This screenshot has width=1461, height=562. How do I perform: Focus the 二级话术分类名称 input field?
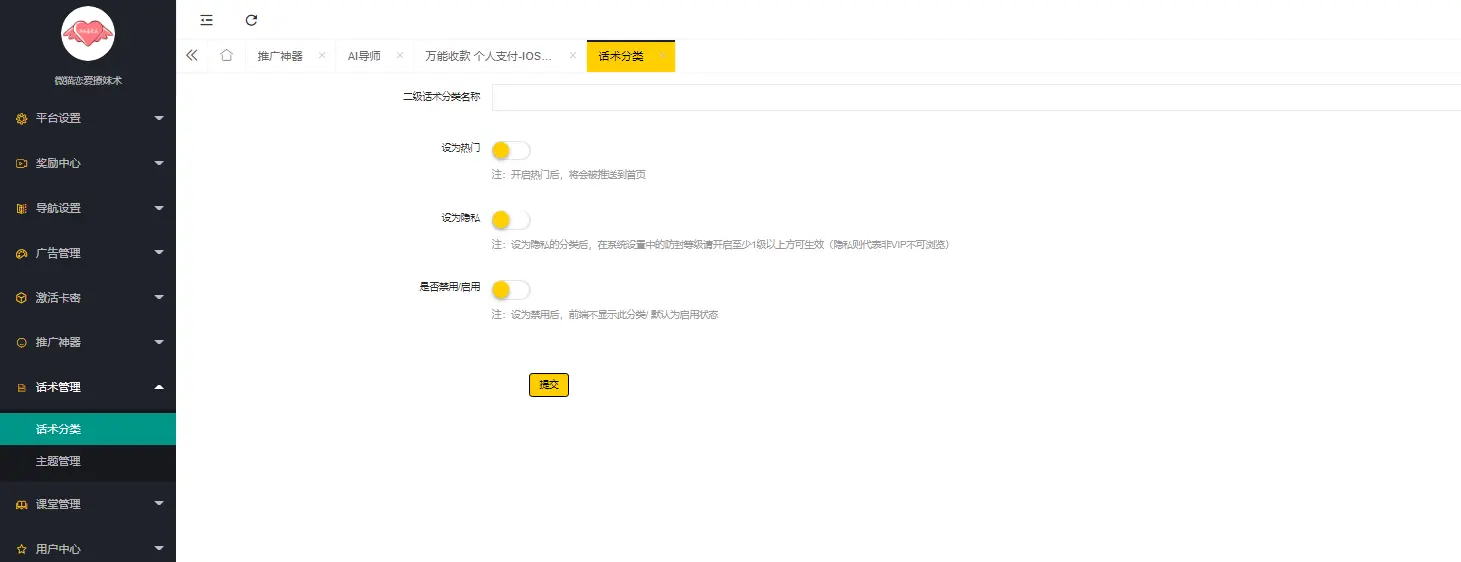tap(976, 97)
